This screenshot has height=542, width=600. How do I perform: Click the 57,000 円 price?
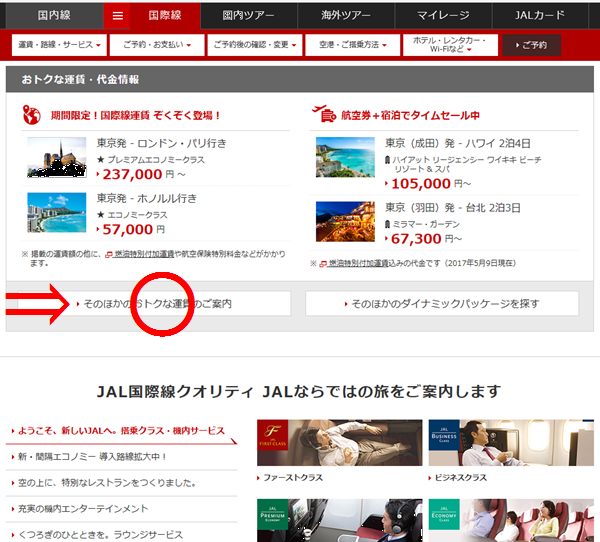131,230
